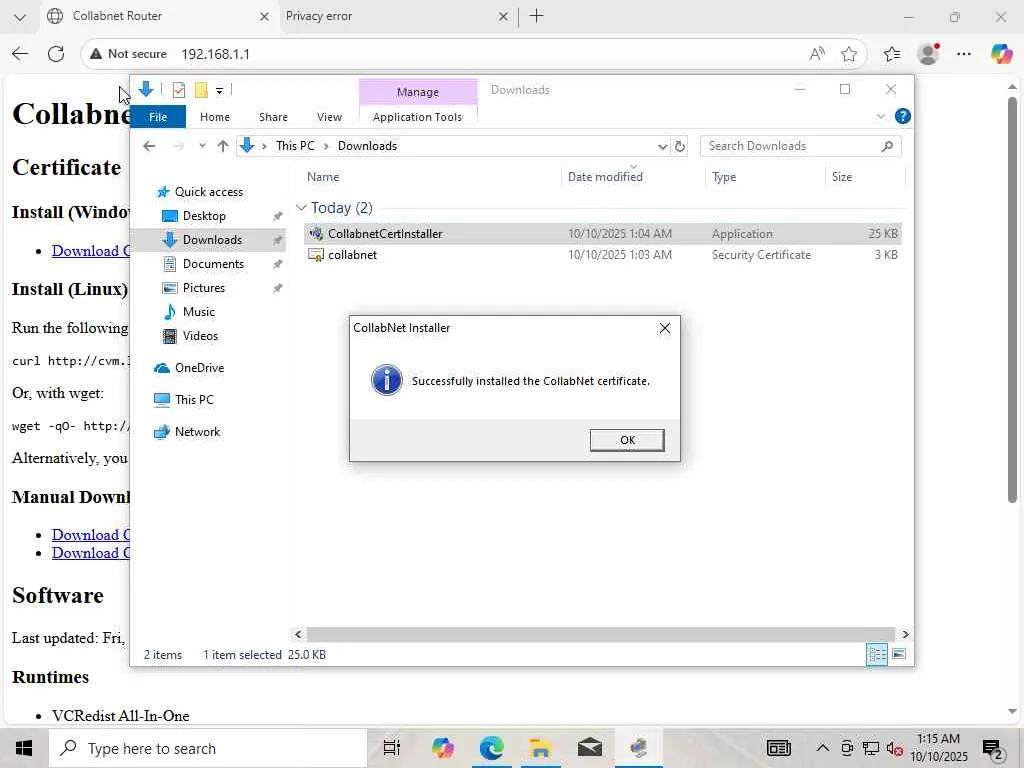Click the Manage contextual tab
Image resolution: width=1024 pixels, height=768 pixels.
point(418,92)
